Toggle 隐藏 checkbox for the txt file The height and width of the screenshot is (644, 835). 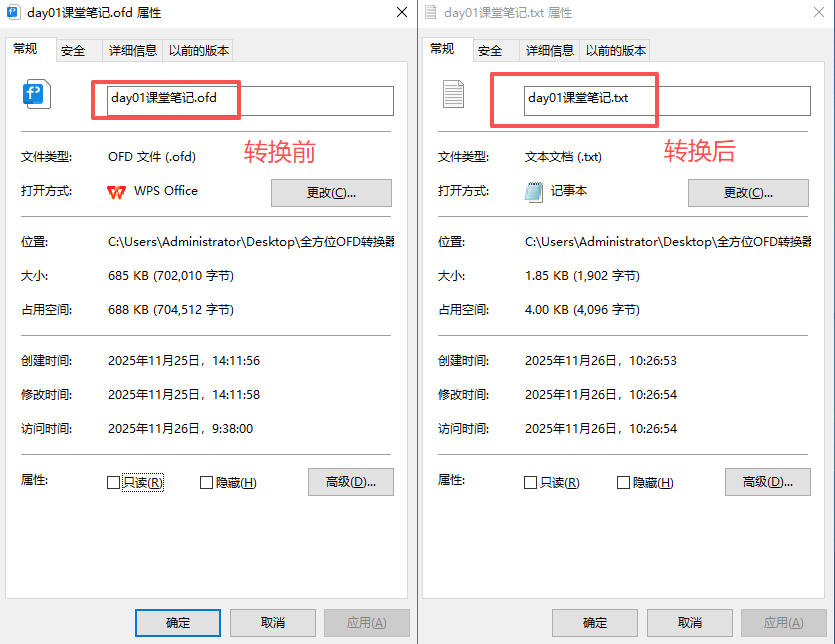pyautogui.click(x=624, y=483)
